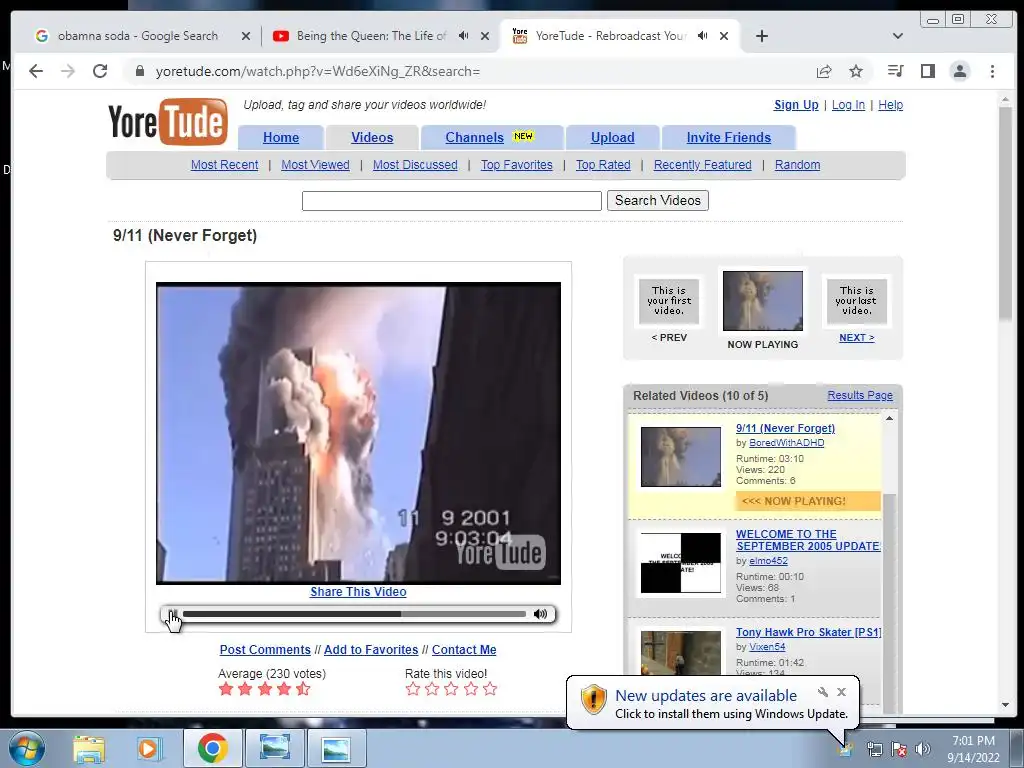Click Add to Favorites link
1024x768 pixels.
371,650
